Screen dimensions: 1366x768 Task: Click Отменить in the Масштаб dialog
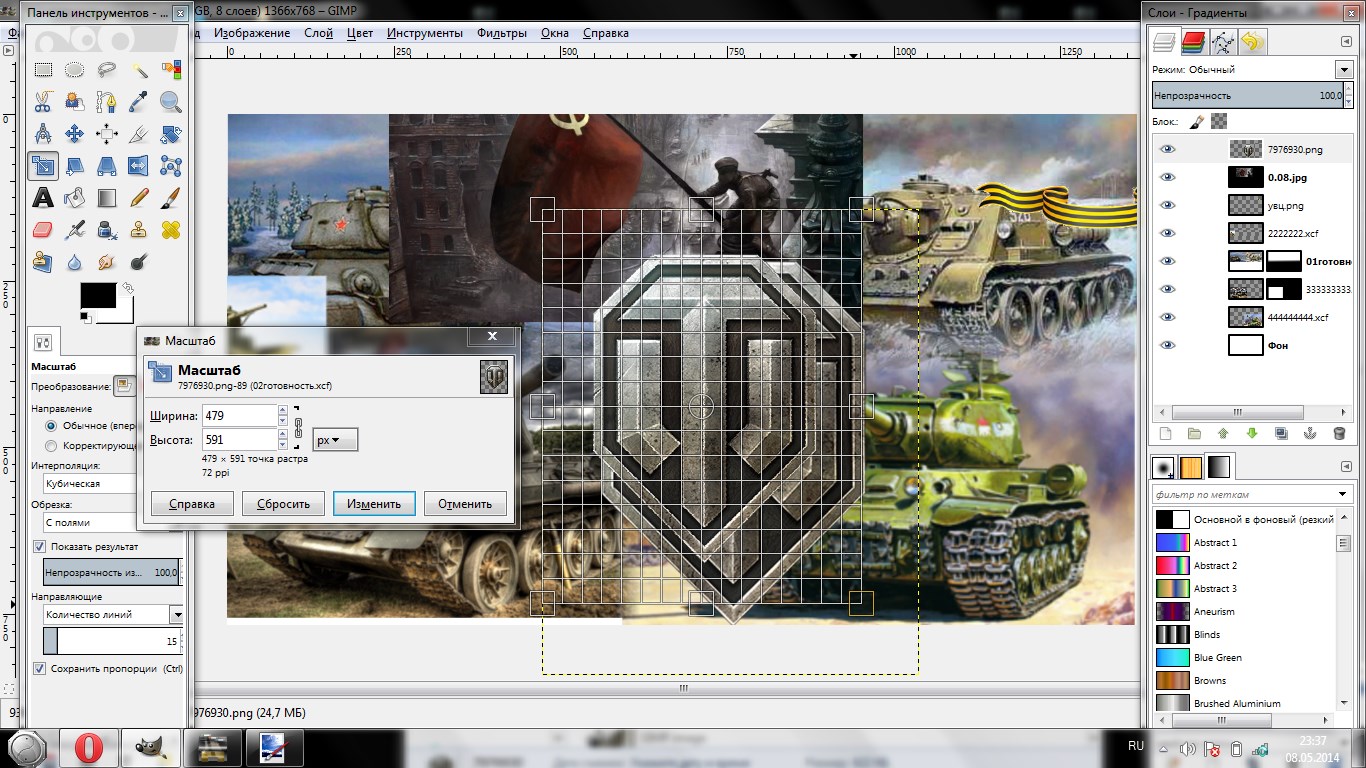pyautogui.click(x=465, y=504)
